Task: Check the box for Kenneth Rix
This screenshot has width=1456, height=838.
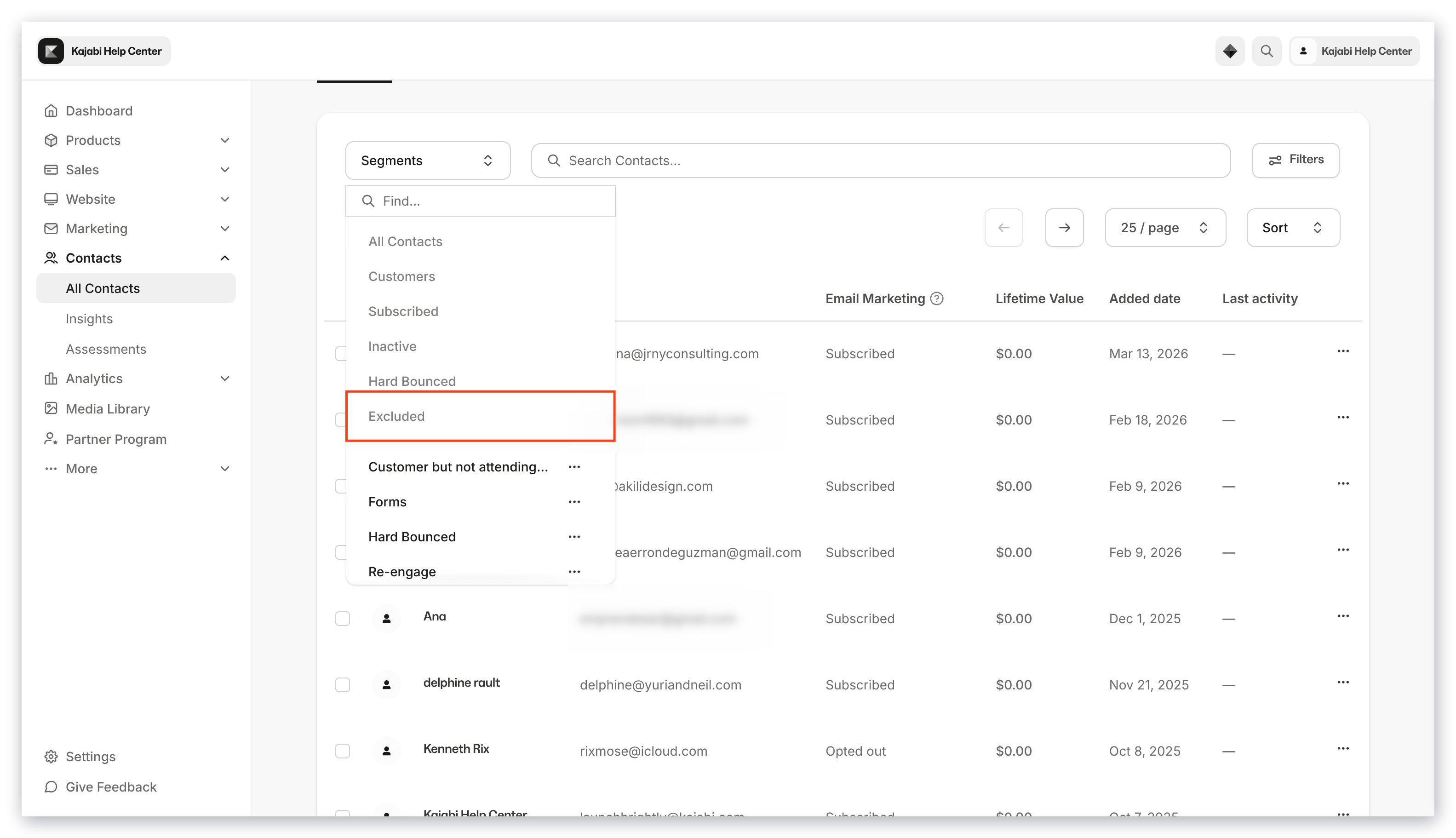Action: click(x=343, y=751)
